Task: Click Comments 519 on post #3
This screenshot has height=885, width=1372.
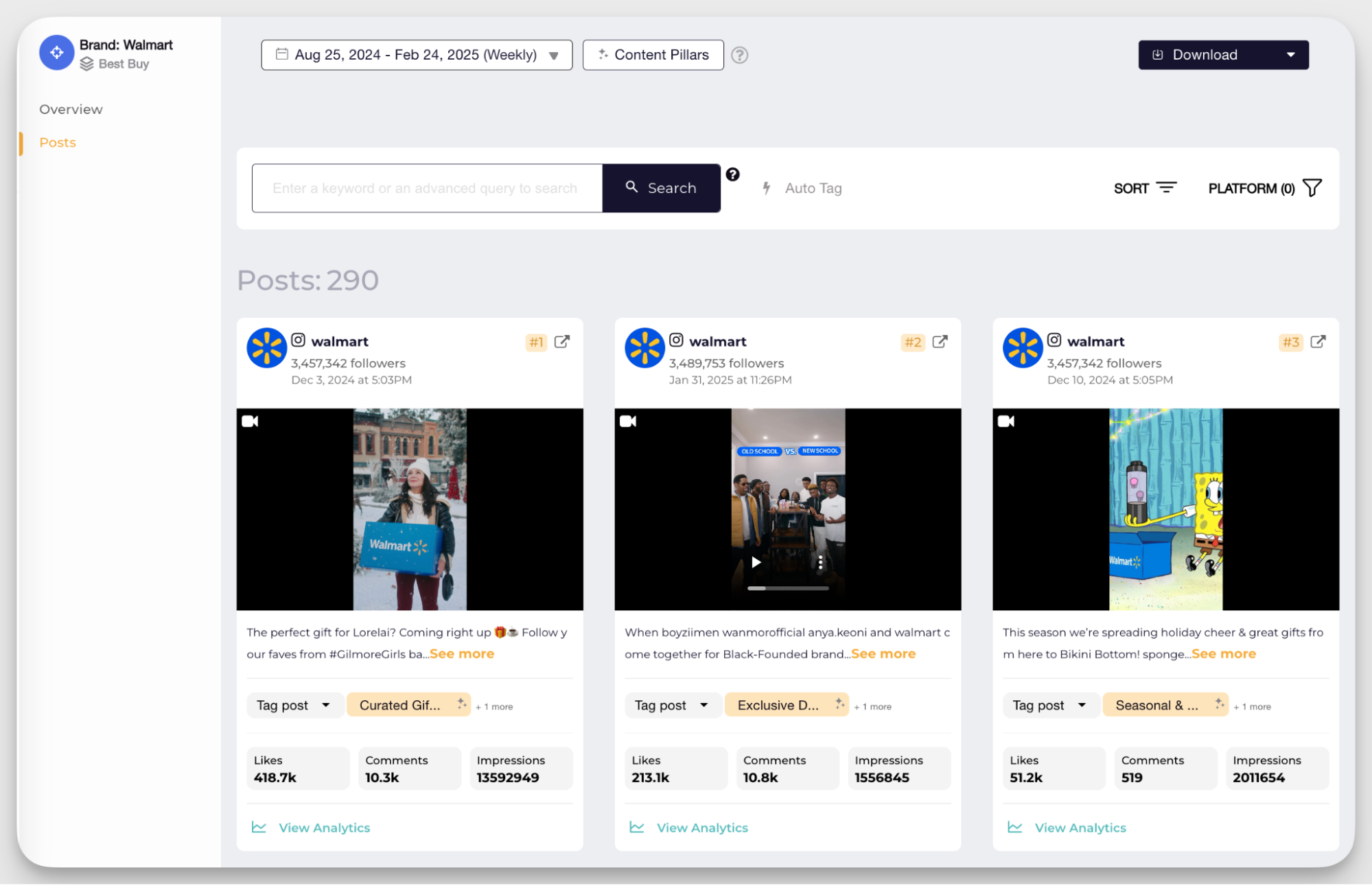Action: pos(1165,769)
